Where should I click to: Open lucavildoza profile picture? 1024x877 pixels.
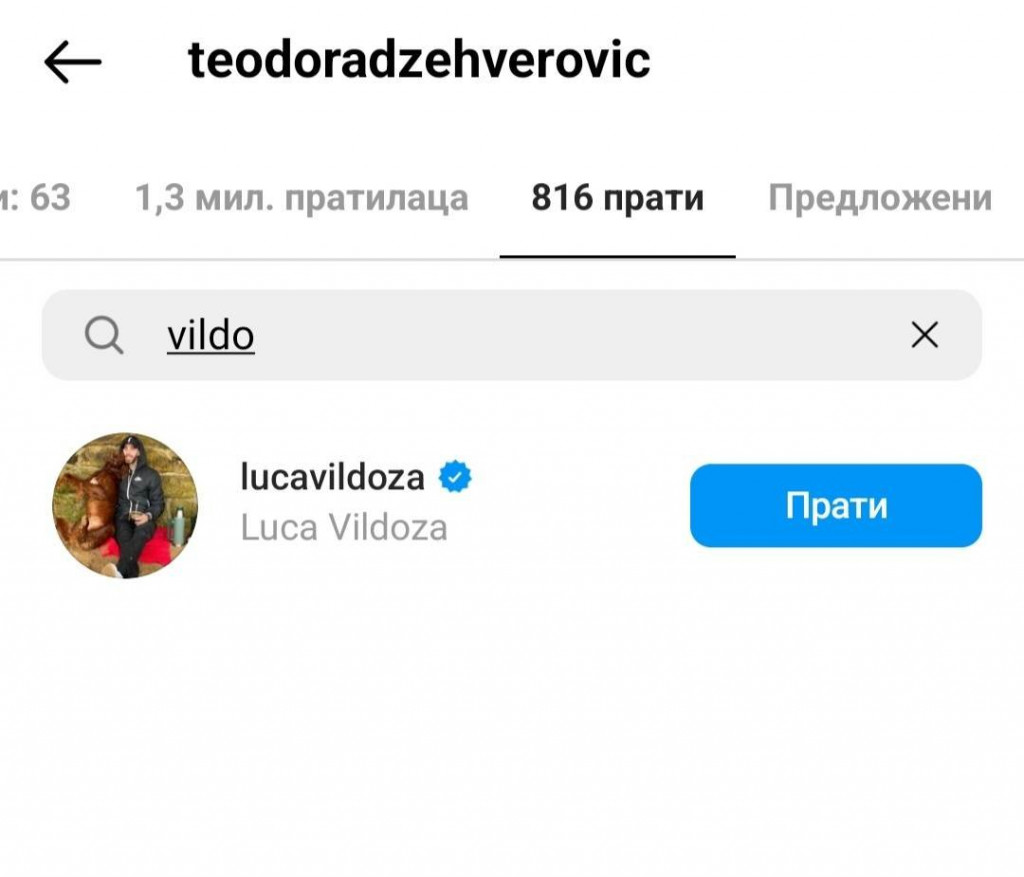125,505
